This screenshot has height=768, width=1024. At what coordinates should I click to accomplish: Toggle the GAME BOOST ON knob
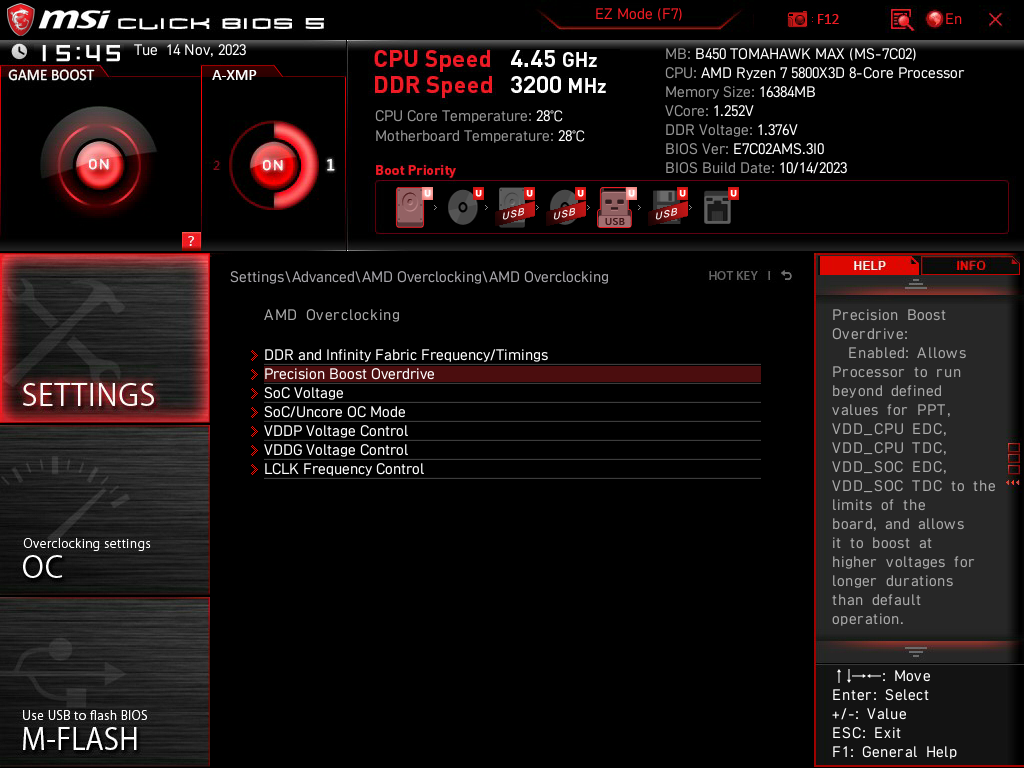[99, 164]
